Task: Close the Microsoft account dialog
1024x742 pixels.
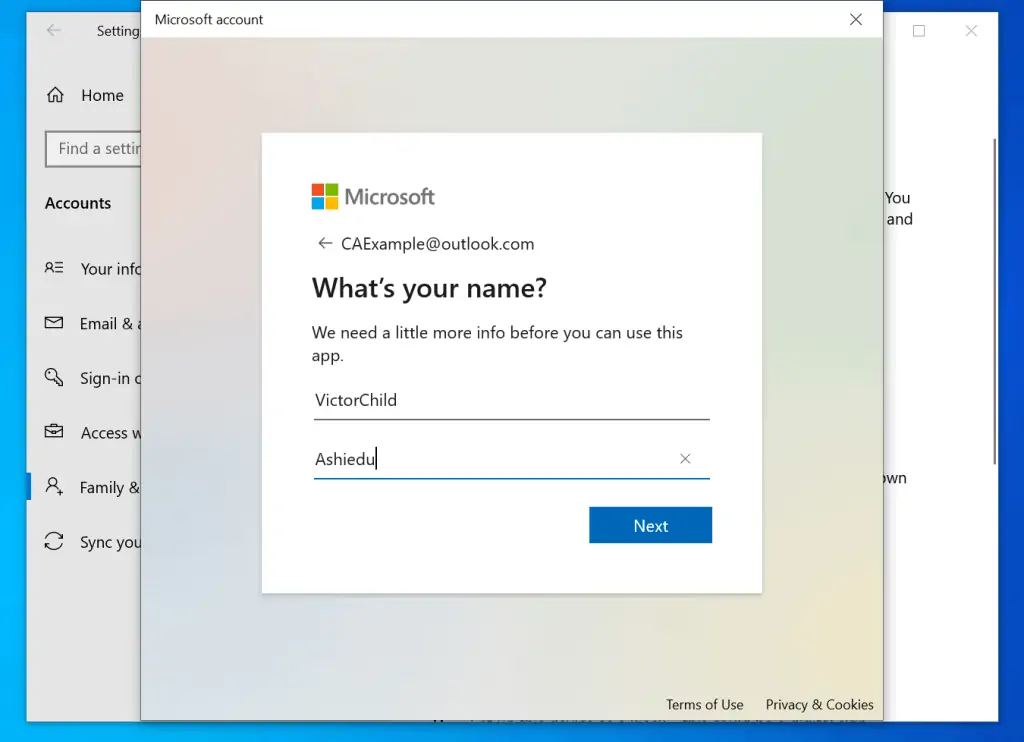Action: 856,19
